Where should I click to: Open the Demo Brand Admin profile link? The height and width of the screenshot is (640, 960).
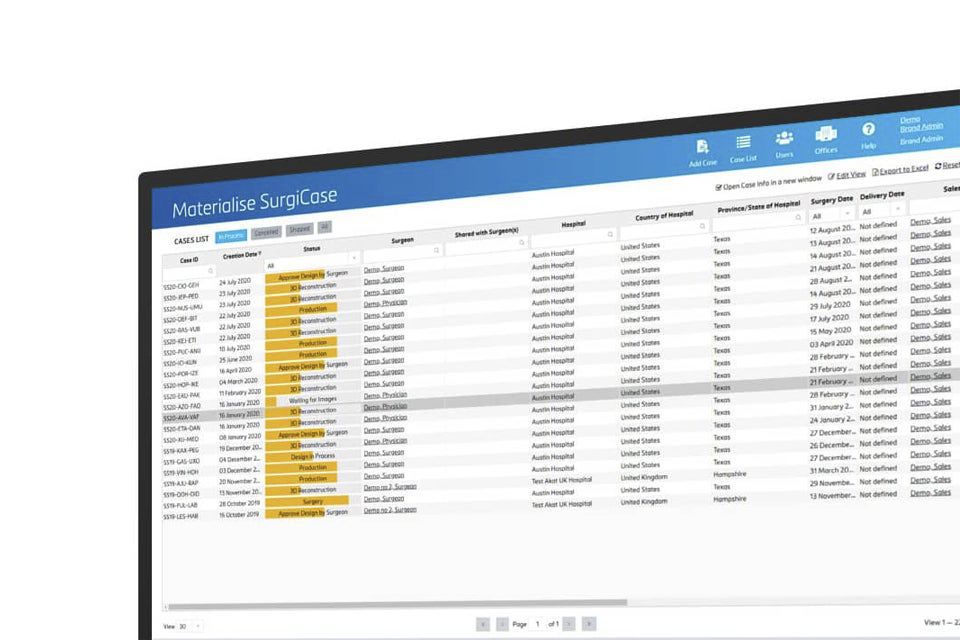pos(922,125)
